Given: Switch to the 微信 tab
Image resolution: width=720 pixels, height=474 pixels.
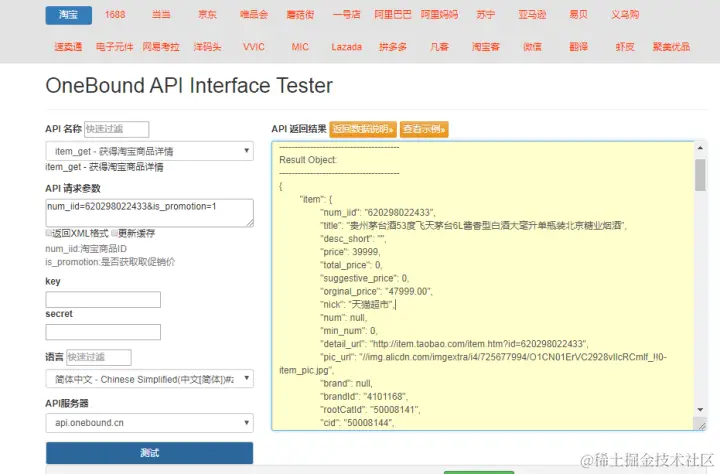Looking at the screenshot, I should [532, 47].
